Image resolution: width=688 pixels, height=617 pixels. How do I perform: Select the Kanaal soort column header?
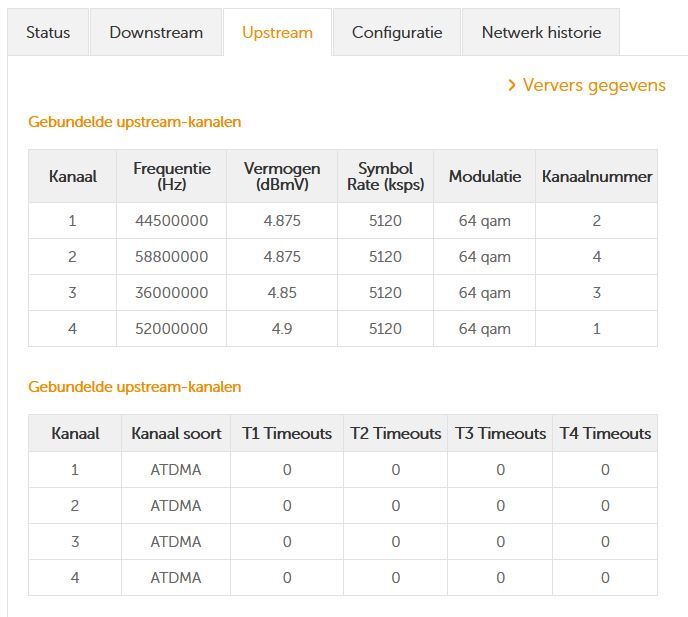coord(175,433)
